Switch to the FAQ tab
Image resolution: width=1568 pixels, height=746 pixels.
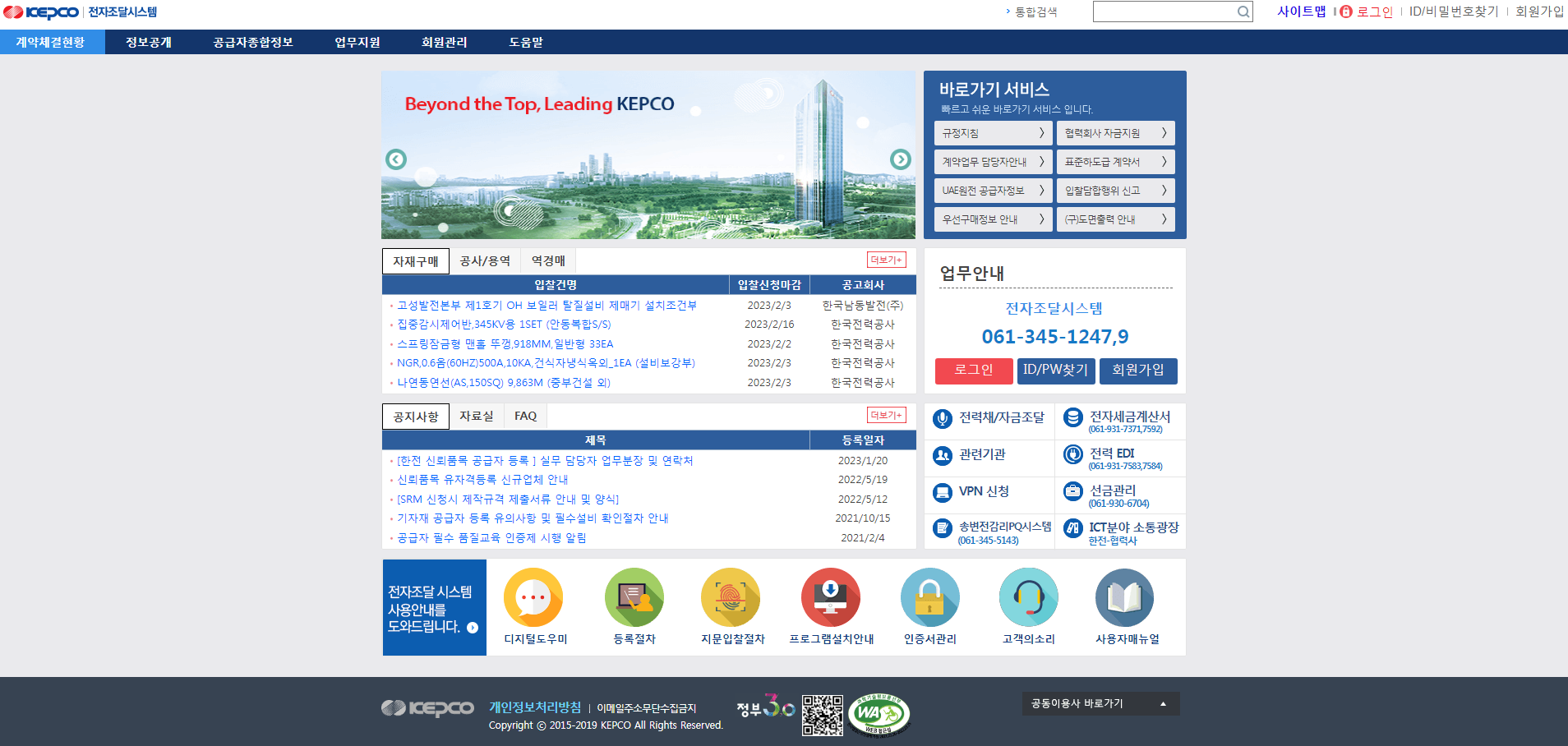pyautogui.click(x=525, y=417)
